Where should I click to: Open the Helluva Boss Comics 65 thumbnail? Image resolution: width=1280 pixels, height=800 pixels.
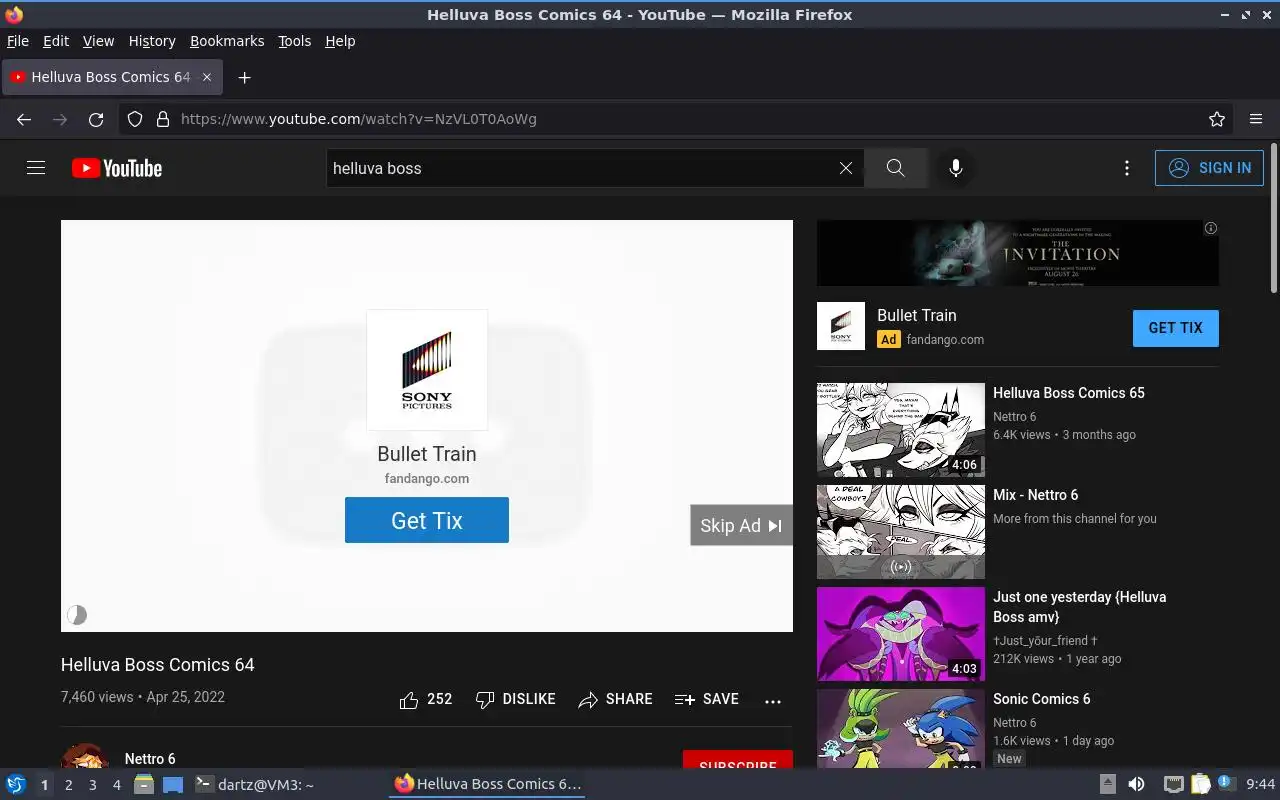coord(901,430)
